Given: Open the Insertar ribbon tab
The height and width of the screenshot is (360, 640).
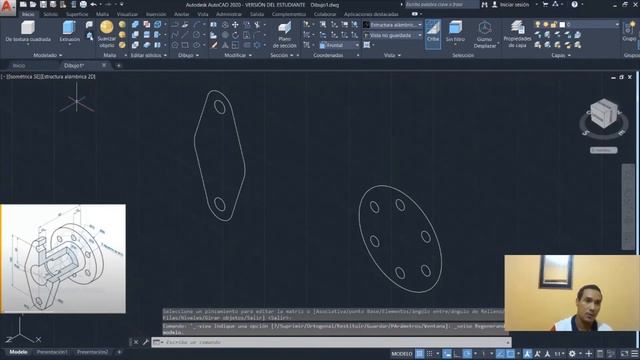Looking at the screenshot, I should pyautogui.click(x=156, y=14).
